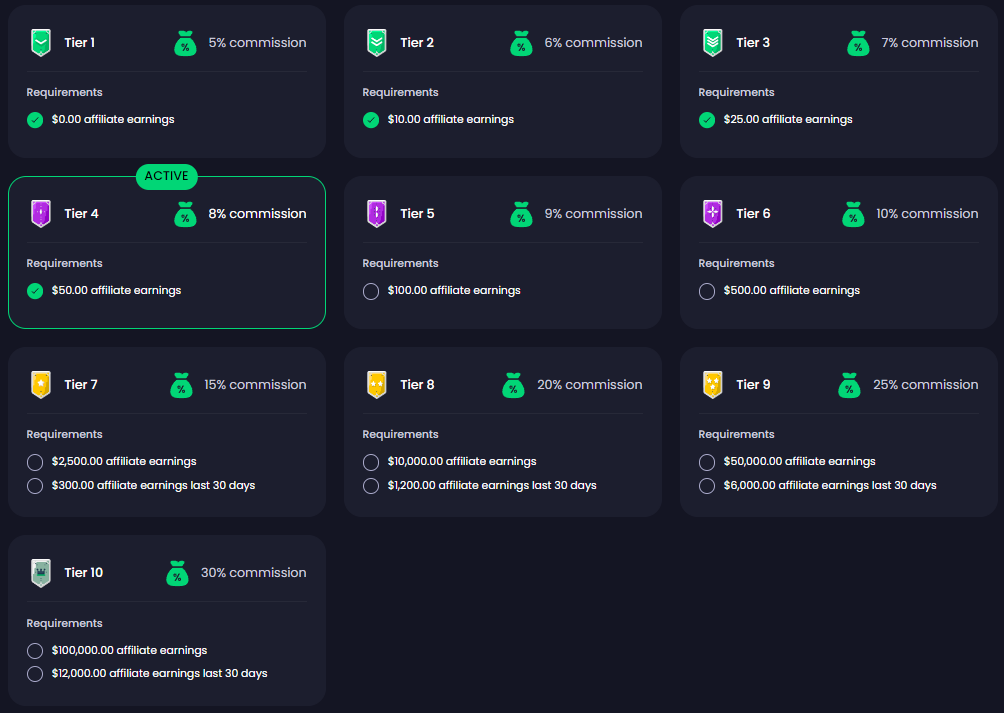The width and height of the screenshot is (1004, 713).
Task: Click the 7% commission label on Tier 3
Action: pyautogui.click(x=929, y=43)
